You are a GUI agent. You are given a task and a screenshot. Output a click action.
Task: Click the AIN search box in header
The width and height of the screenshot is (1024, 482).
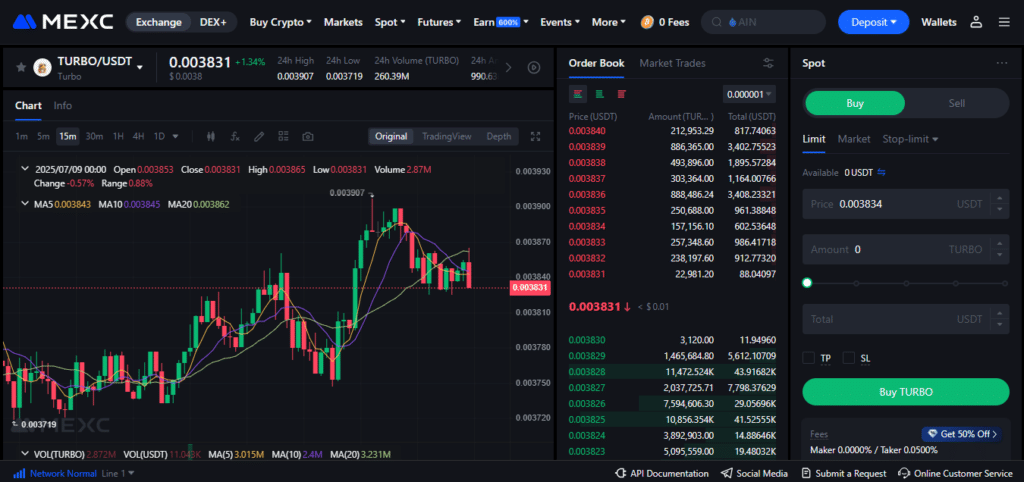coord(762,22)
